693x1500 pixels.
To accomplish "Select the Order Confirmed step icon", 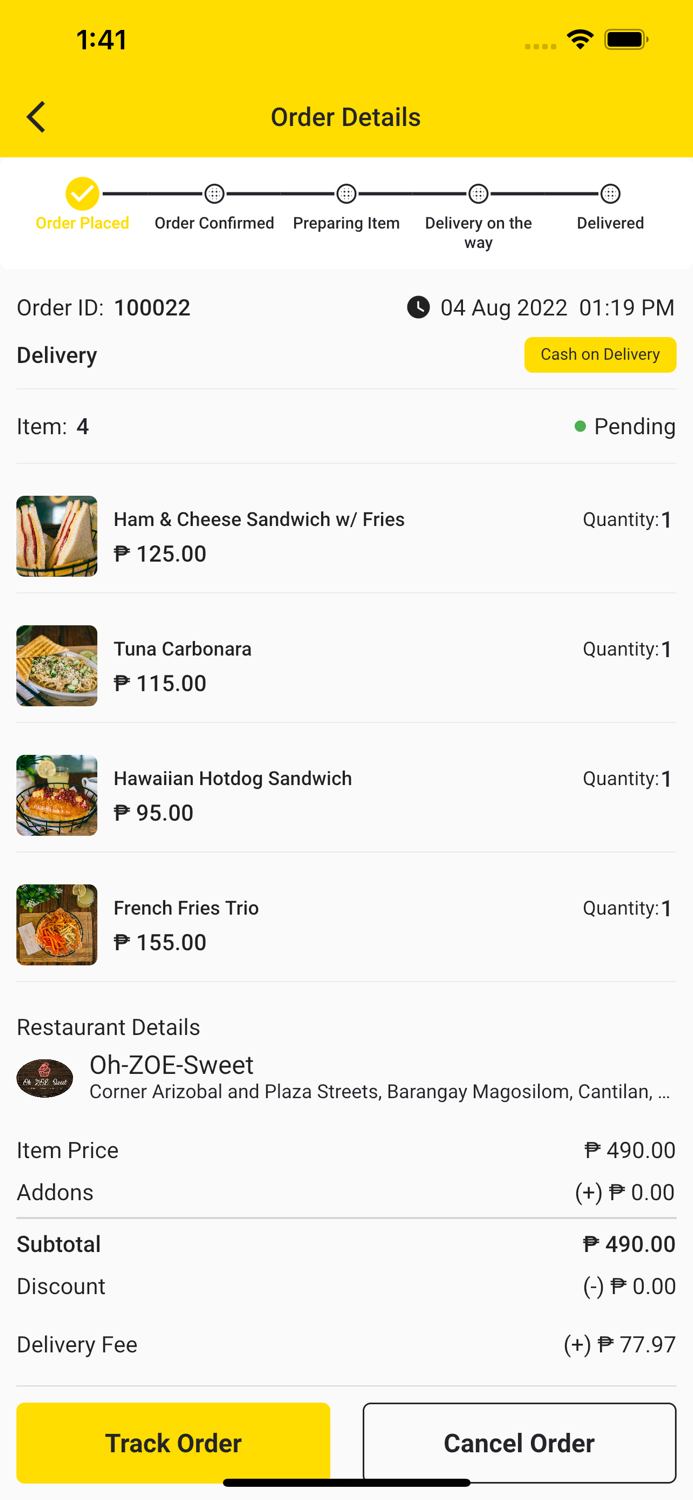I will pos(214,193).
